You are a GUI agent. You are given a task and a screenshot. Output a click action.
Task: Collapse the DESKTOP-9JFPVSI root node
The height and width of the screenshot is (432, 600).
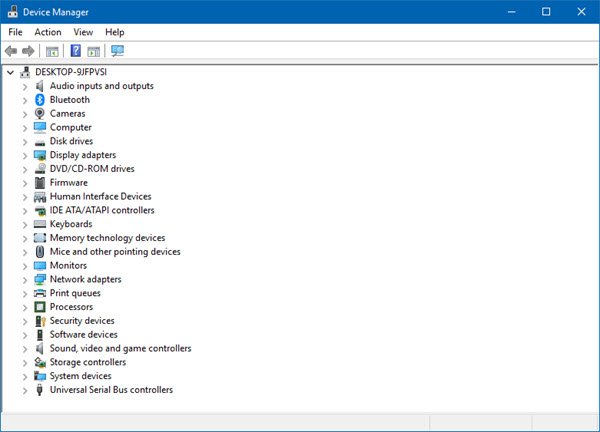(10, 72)
